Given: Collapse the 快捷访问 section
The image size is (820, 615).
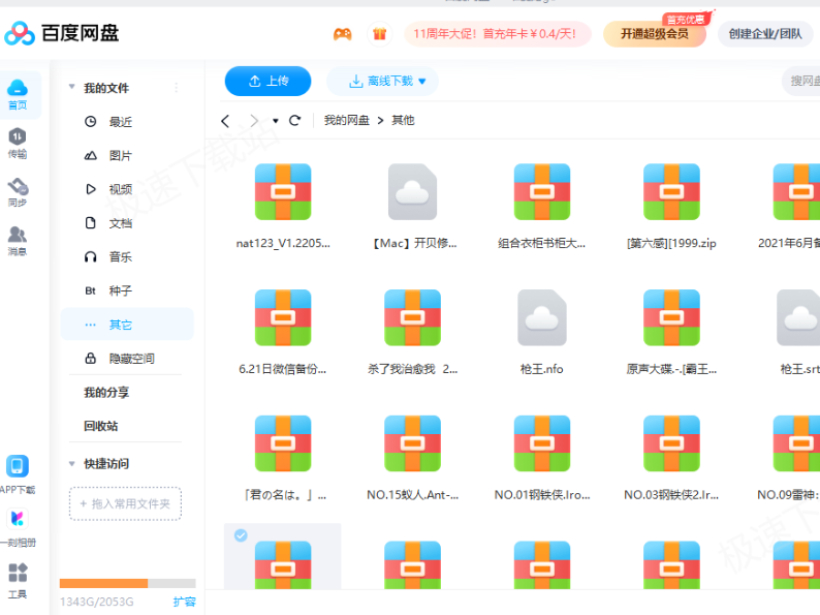Looking at the screenshot, I should [72, 463].
